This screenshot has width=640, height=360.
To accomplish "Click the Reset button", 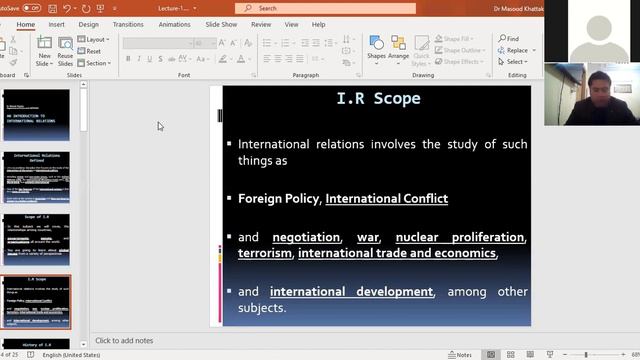I will point(89,51).
